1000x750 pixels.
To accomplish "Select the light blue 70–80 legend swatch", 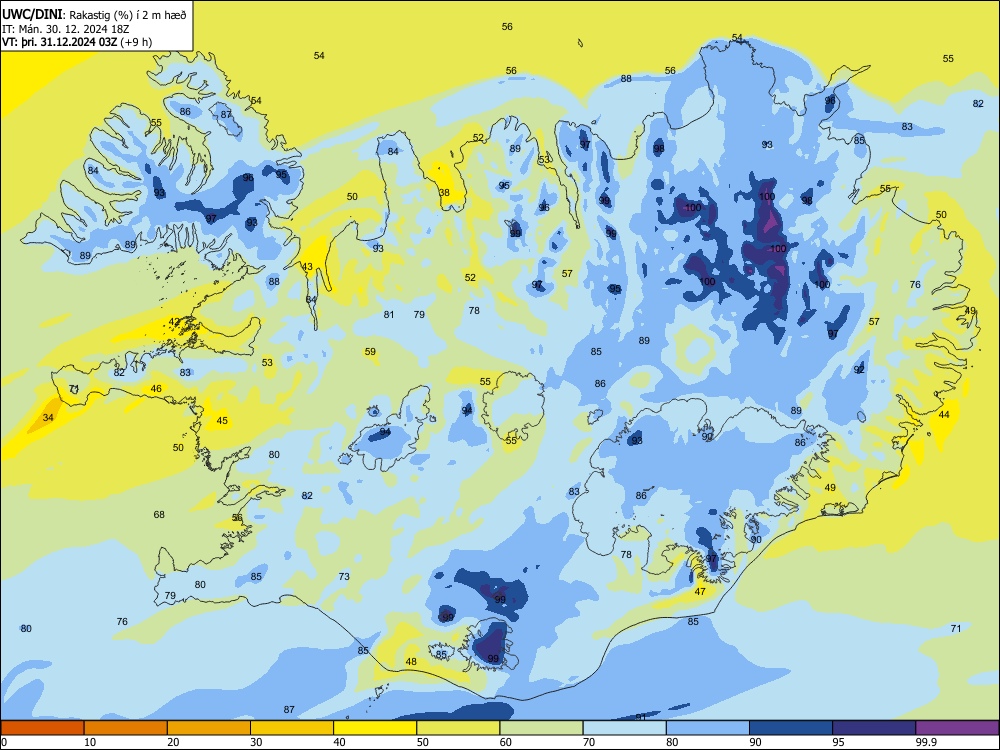I will [624, 728].
